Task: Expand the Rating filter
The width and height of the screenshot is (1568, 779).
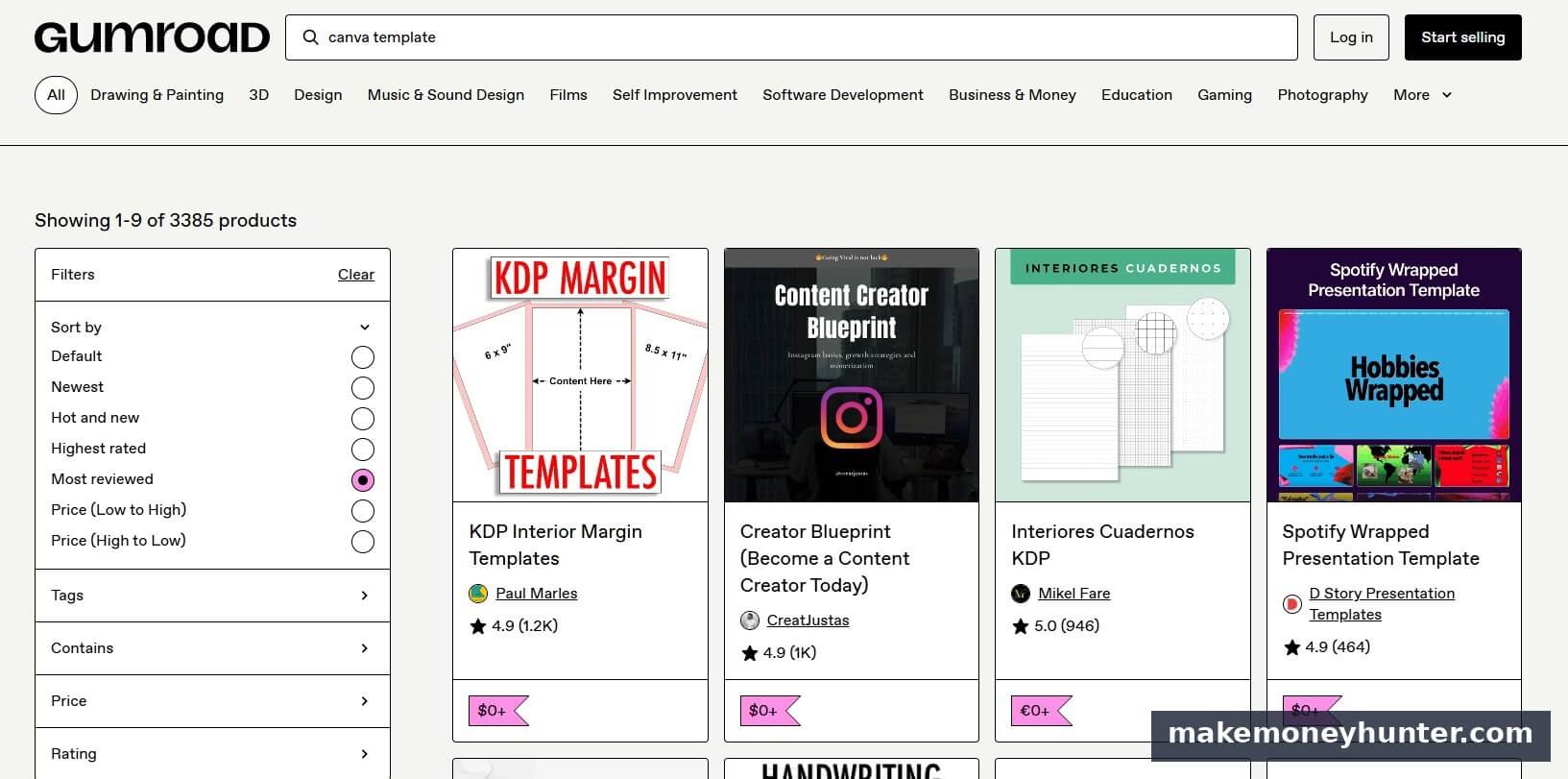Action: tap(212, 754)
